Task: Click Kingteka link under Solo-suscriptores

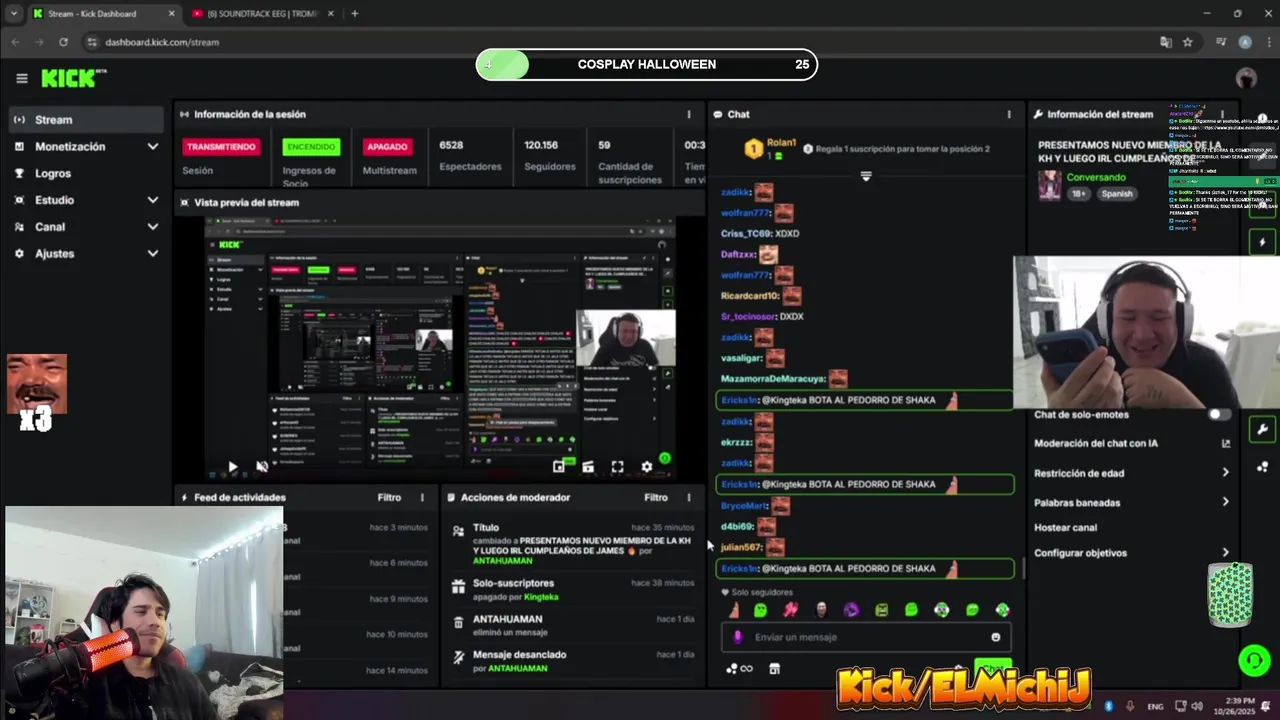Action: coord(541,597)
